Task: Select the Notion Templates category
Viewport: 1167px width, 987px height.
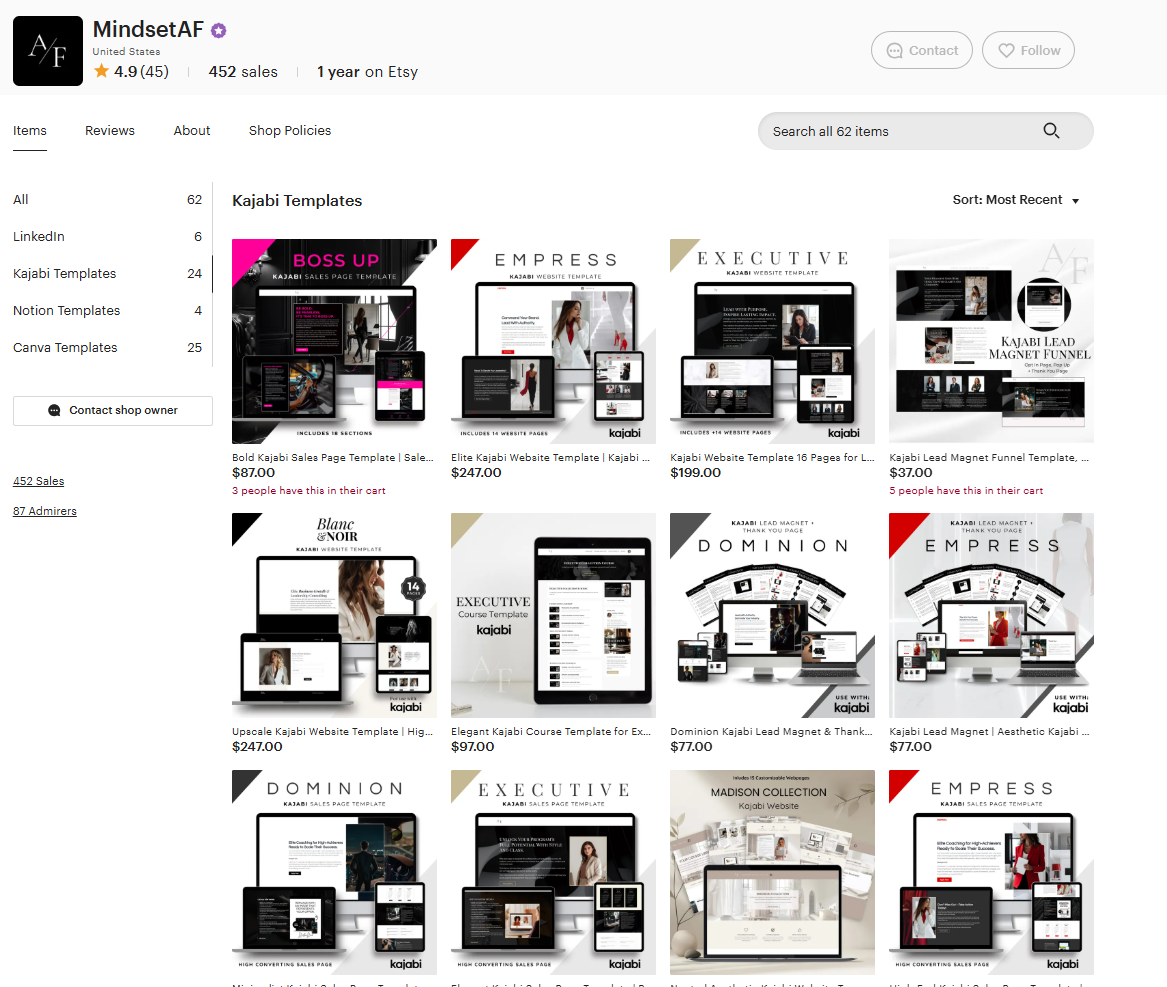Action: point(107,310)
